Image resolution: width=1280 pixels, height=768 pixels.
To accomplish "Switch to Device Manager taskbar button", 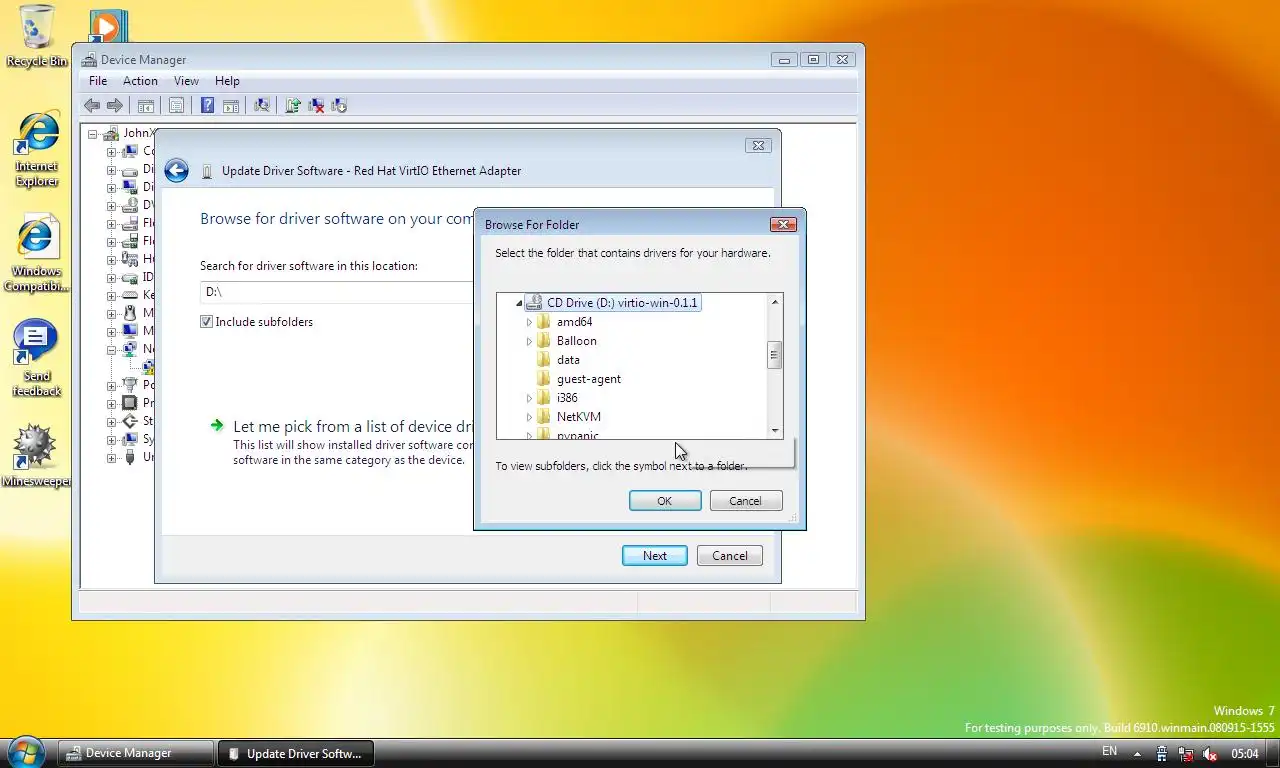I will pyautogui.click(x=136, y=753).
